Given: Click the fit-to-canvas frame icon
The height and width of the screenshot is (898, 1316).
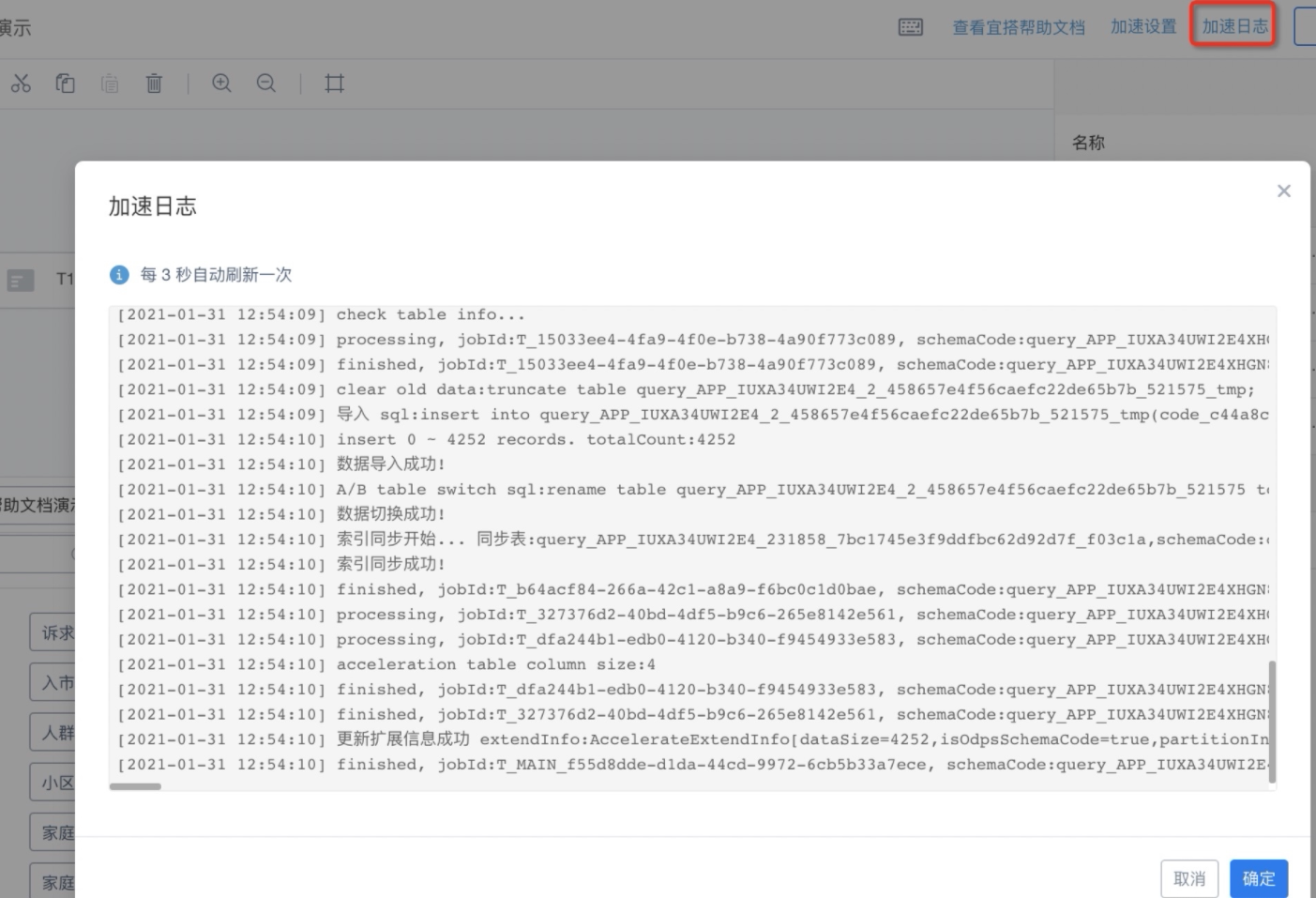Looking at the screenshot, I should 335,84.
